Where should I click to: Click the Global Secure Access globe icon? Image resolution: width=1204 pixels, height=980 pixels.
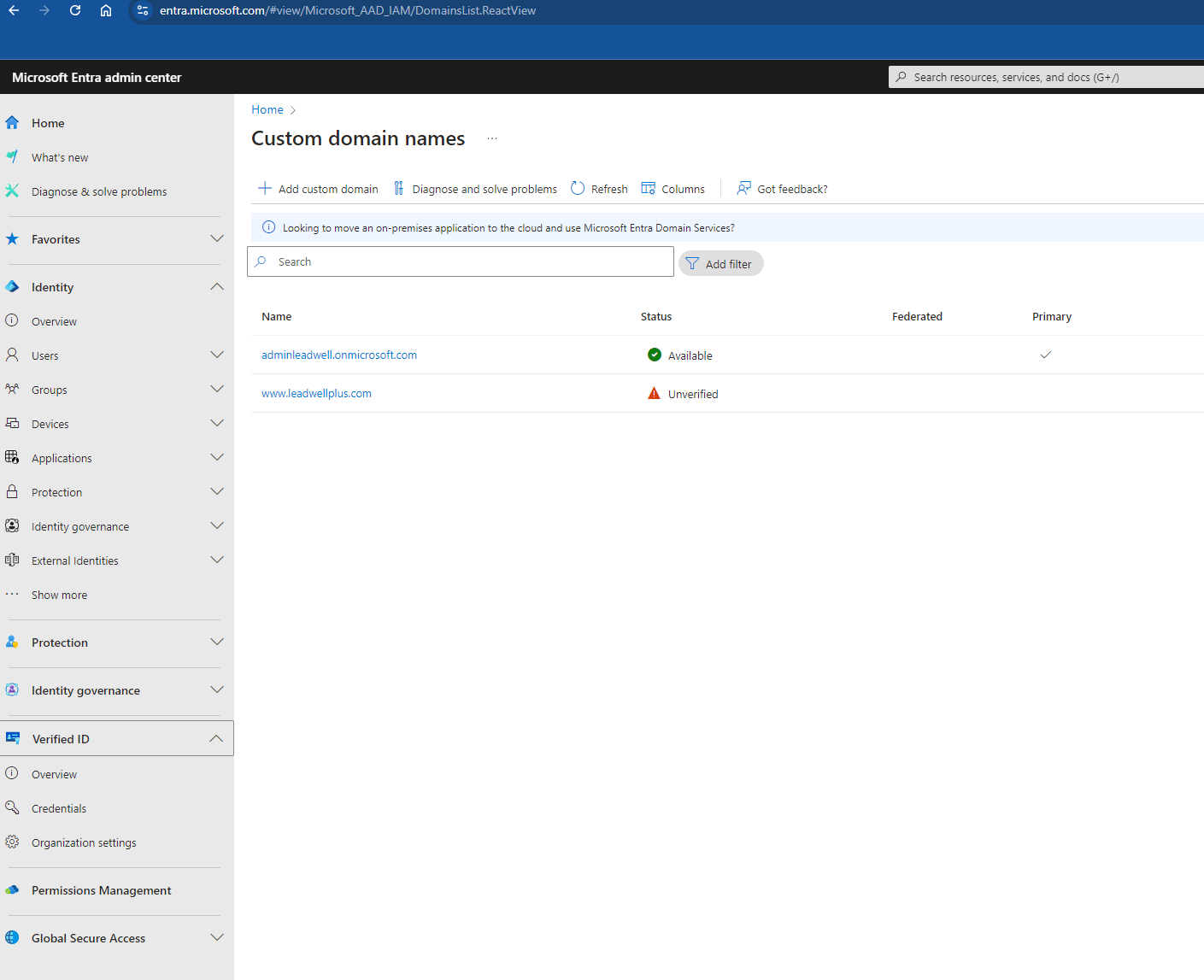(x=12, y=937)
